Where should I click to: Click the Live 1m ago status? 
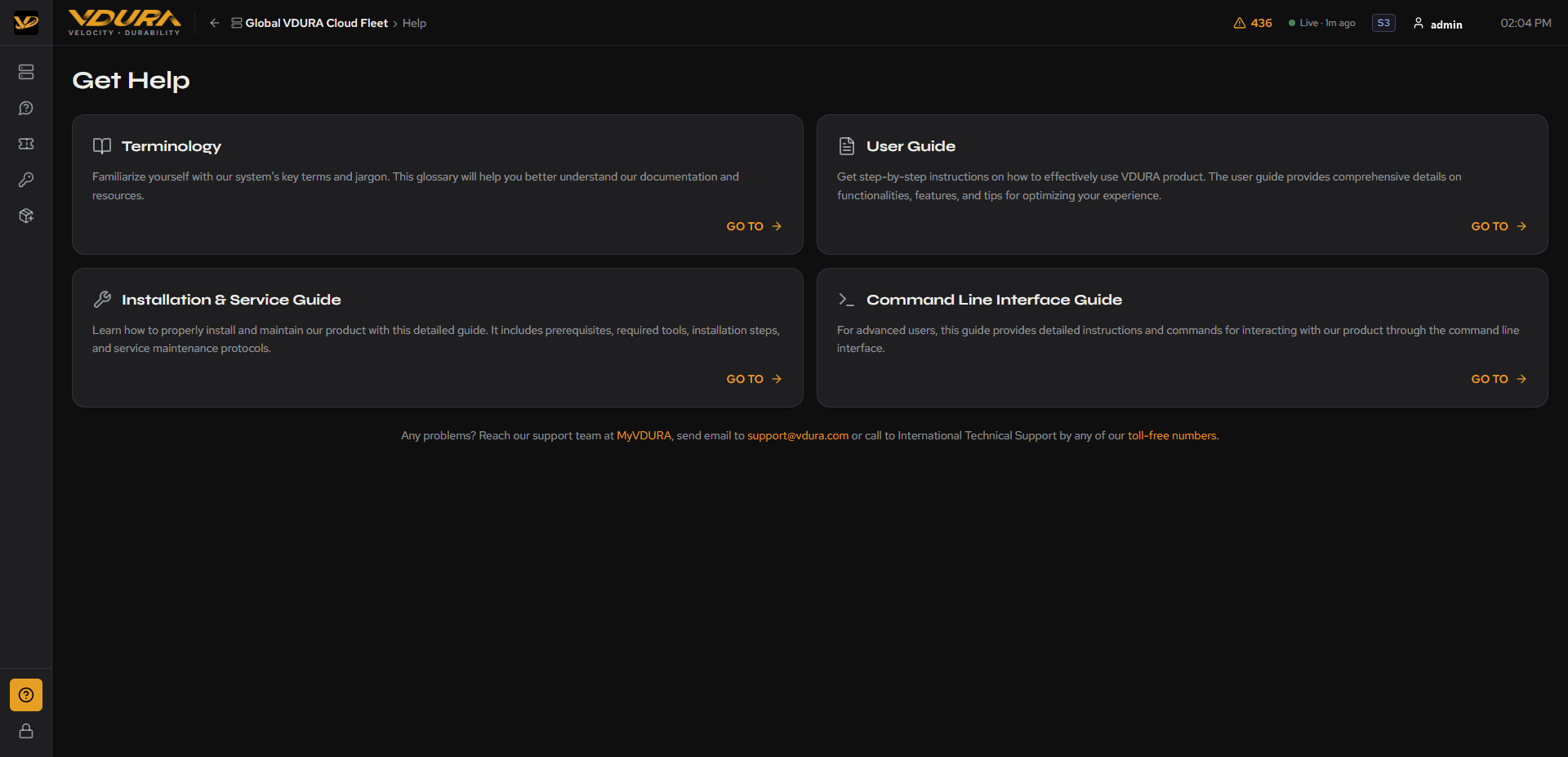pos(1322,23)
